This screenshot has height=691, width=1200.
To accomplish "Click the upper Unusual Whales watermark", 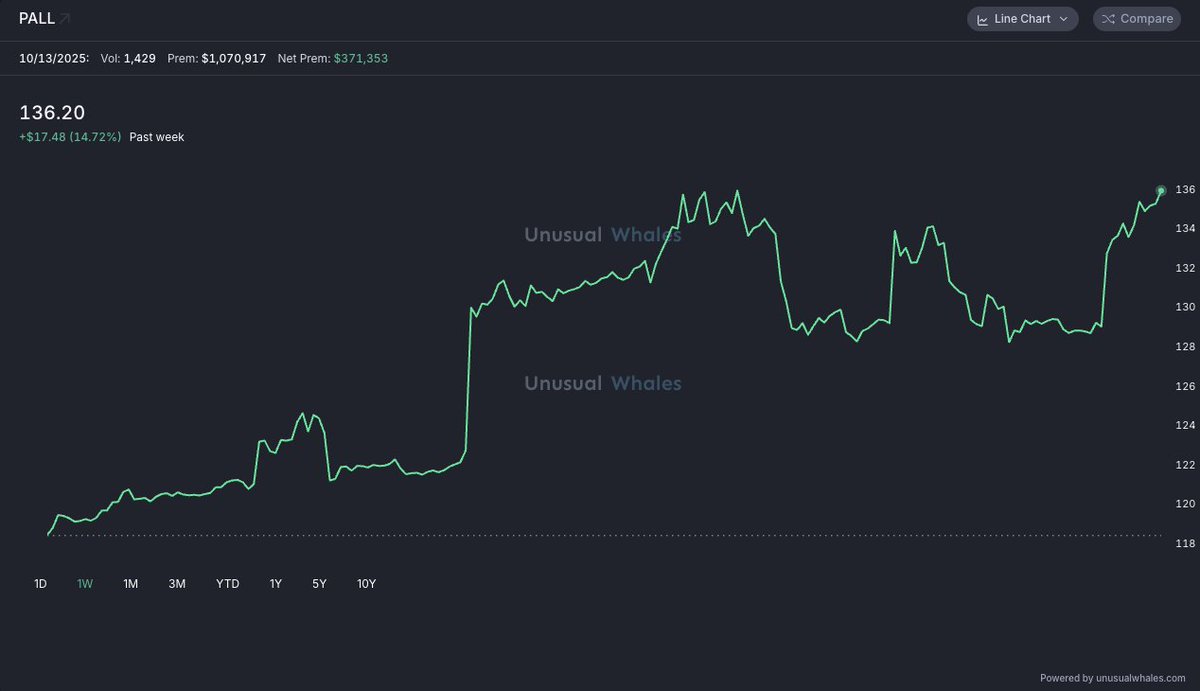I will tap(602, 235).
